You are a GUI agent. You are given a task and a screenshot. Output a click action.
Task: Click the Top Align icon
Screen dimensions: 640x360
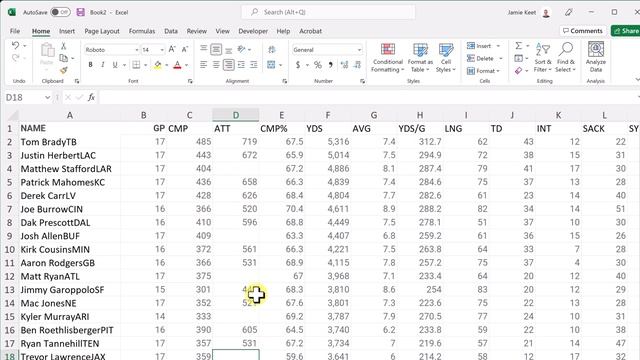click(203, 49)
